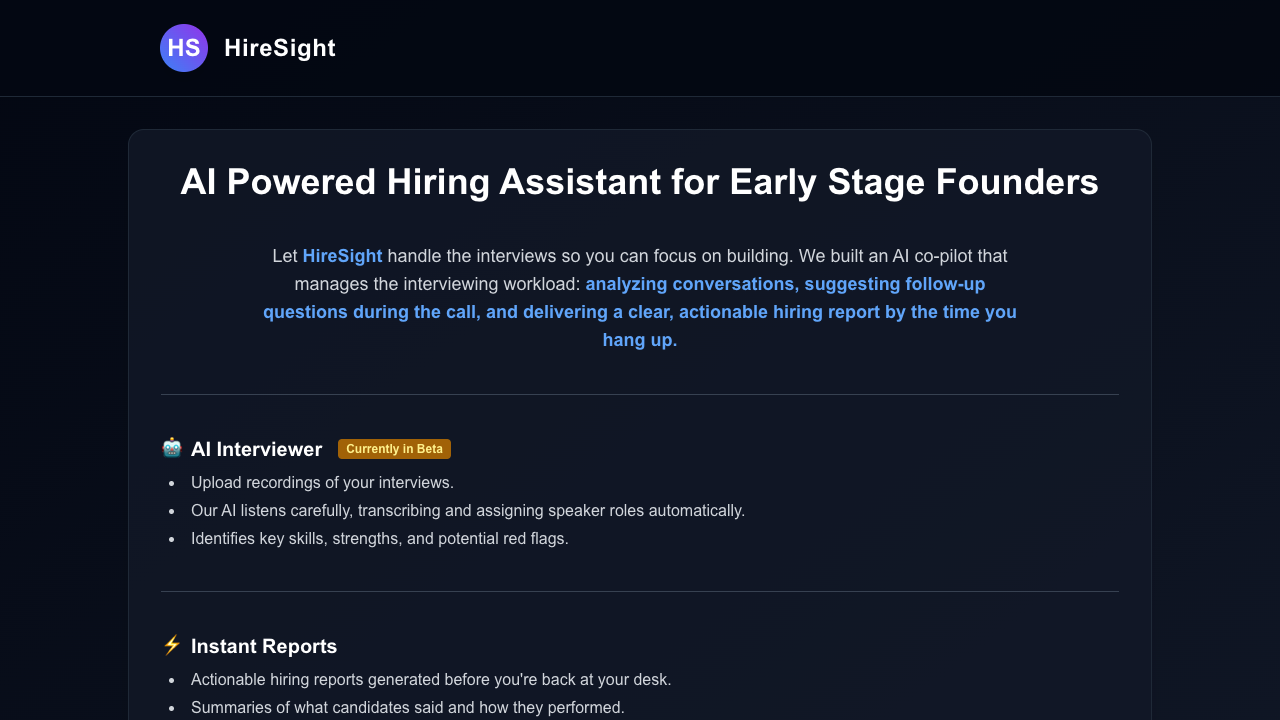Click 'Upload recordings of your interviews.' bullet
The image size is (1280, 720).
tap(322, 482)
